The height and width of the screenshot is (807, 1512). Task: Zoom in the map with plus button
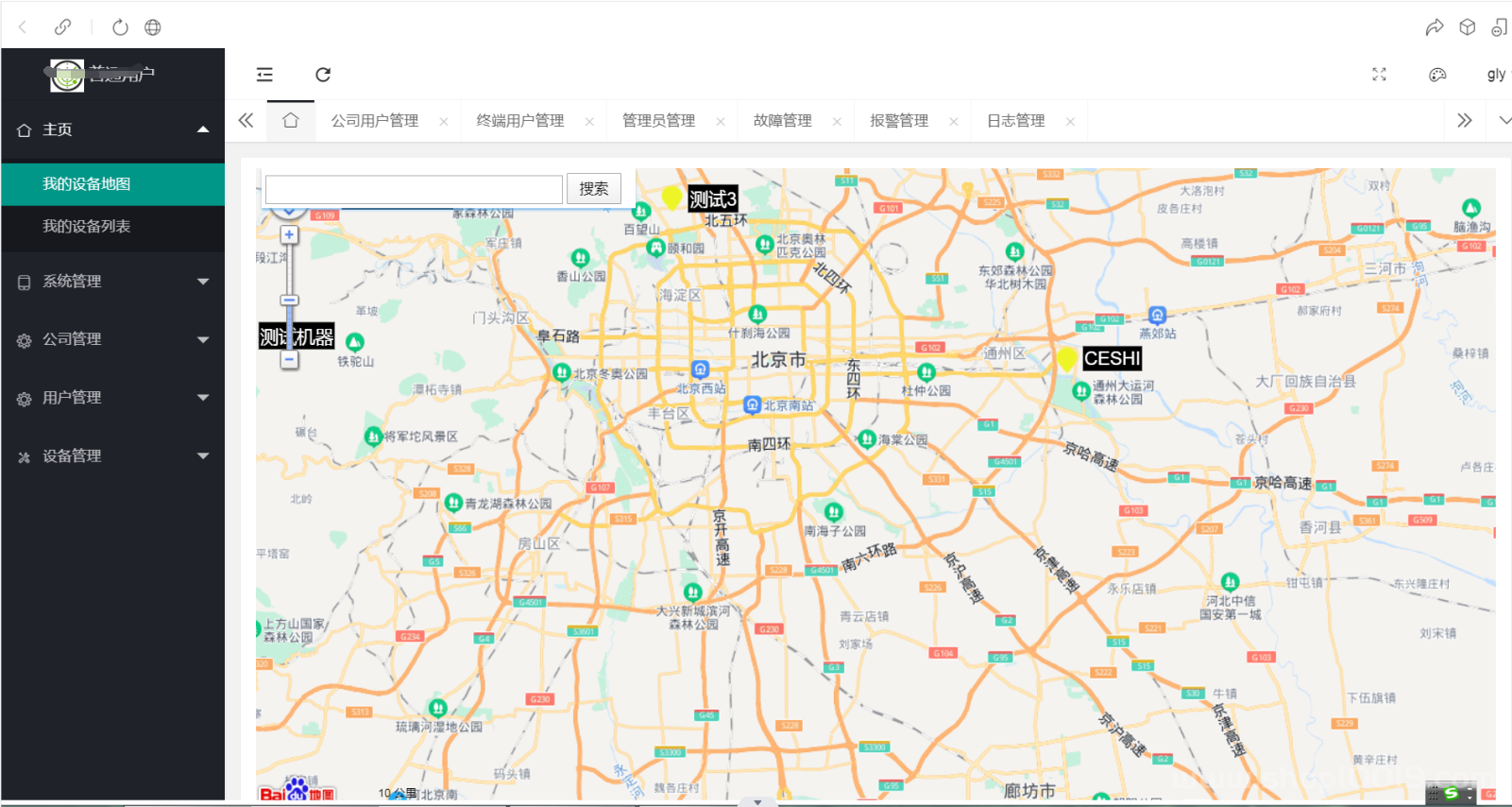click(289, 234)
